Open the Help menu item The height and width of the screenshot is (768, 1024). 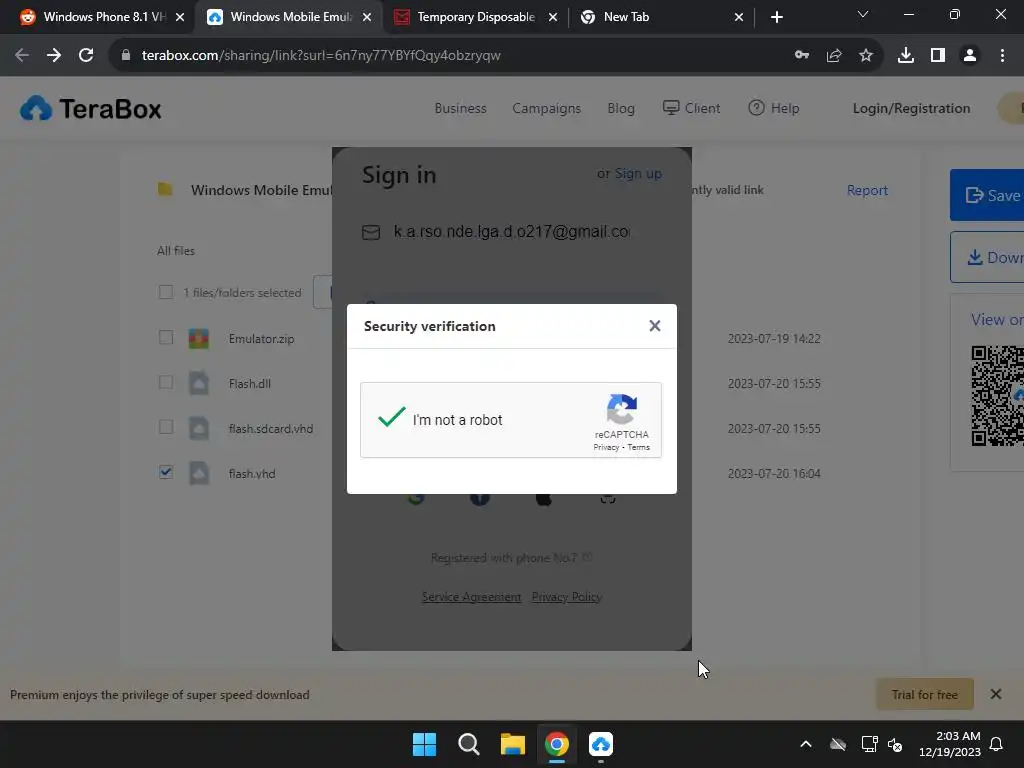774,108
